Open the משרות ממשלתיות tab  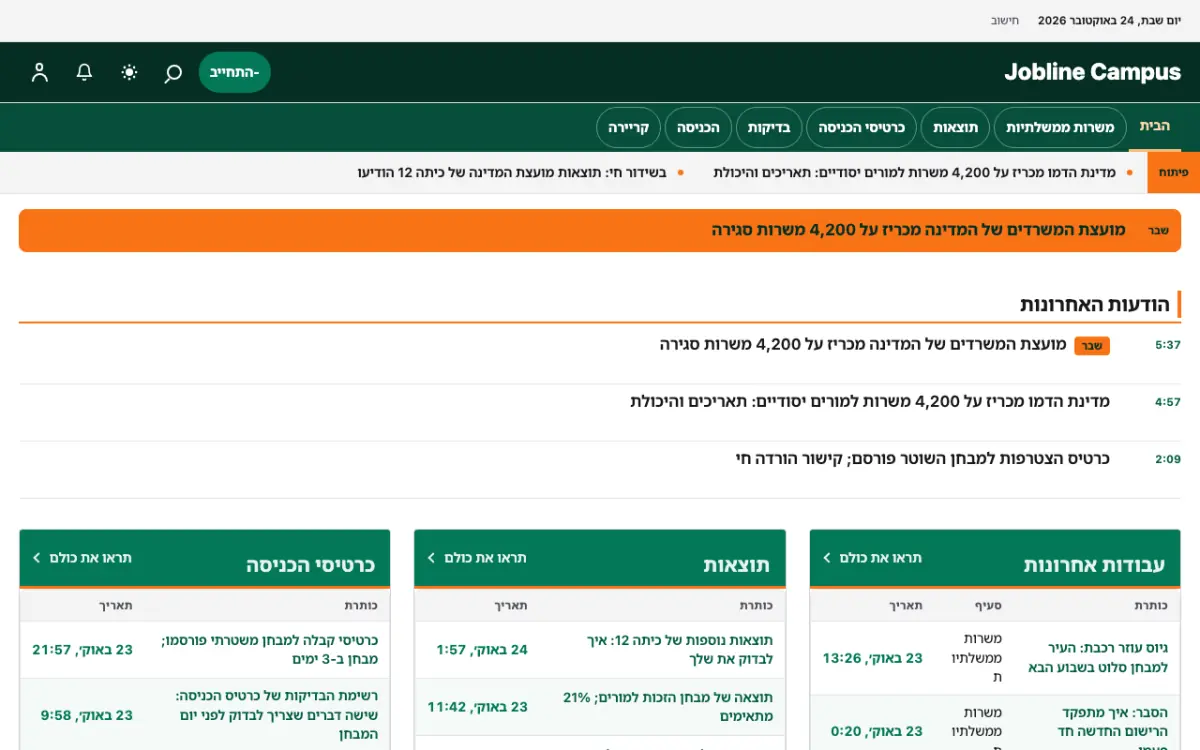(1060, 128)
